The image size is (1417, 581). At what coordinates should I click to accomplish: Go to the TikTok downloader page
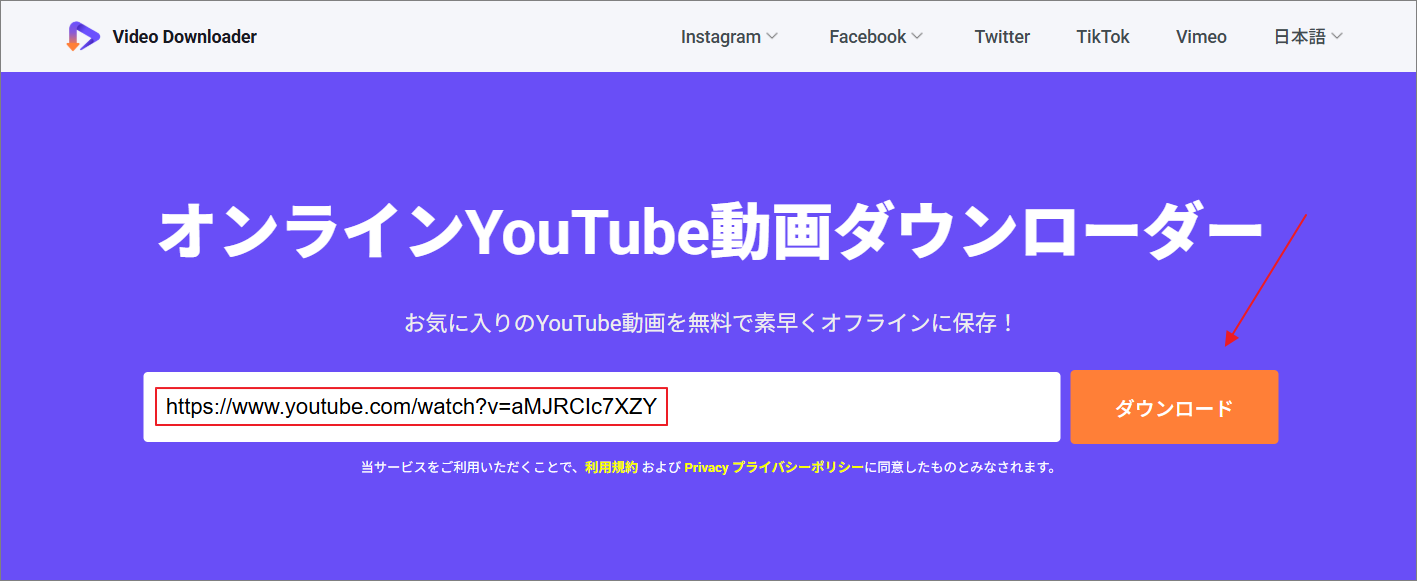pos(1103,37)
